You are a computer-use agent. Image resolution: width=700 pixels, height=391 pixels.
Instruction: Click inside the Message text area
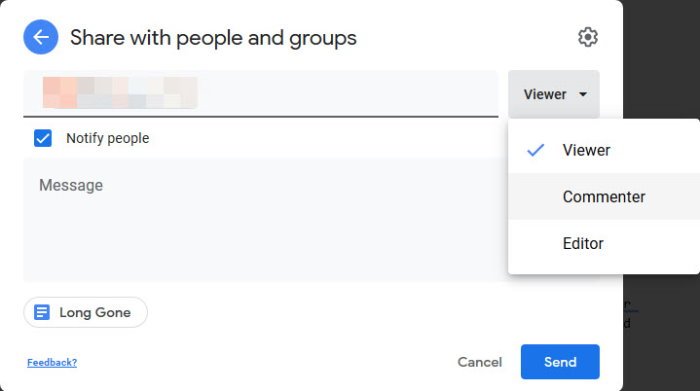(265, 220)
